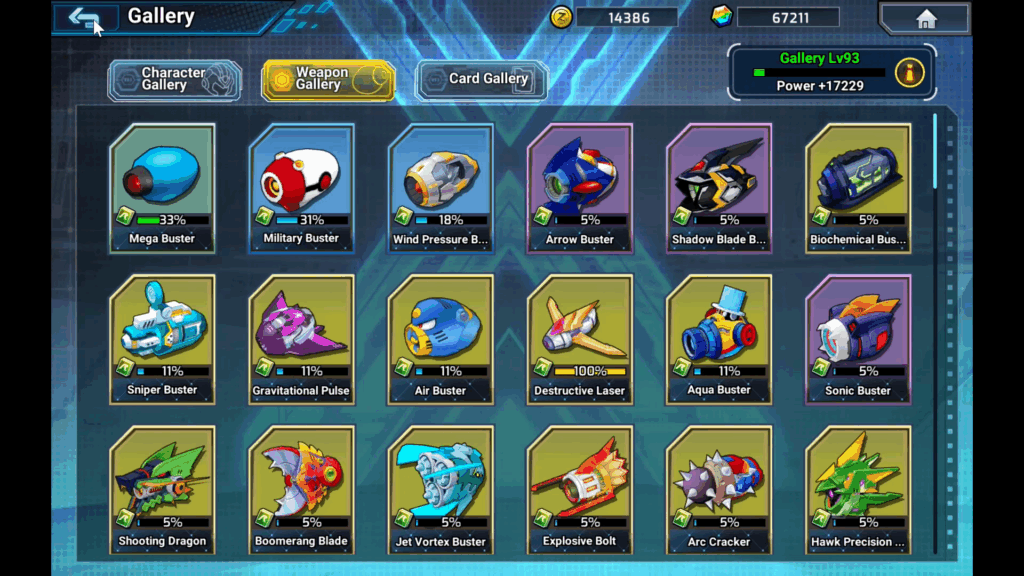Select the Aqua Buster weapon

pos(718,340)
